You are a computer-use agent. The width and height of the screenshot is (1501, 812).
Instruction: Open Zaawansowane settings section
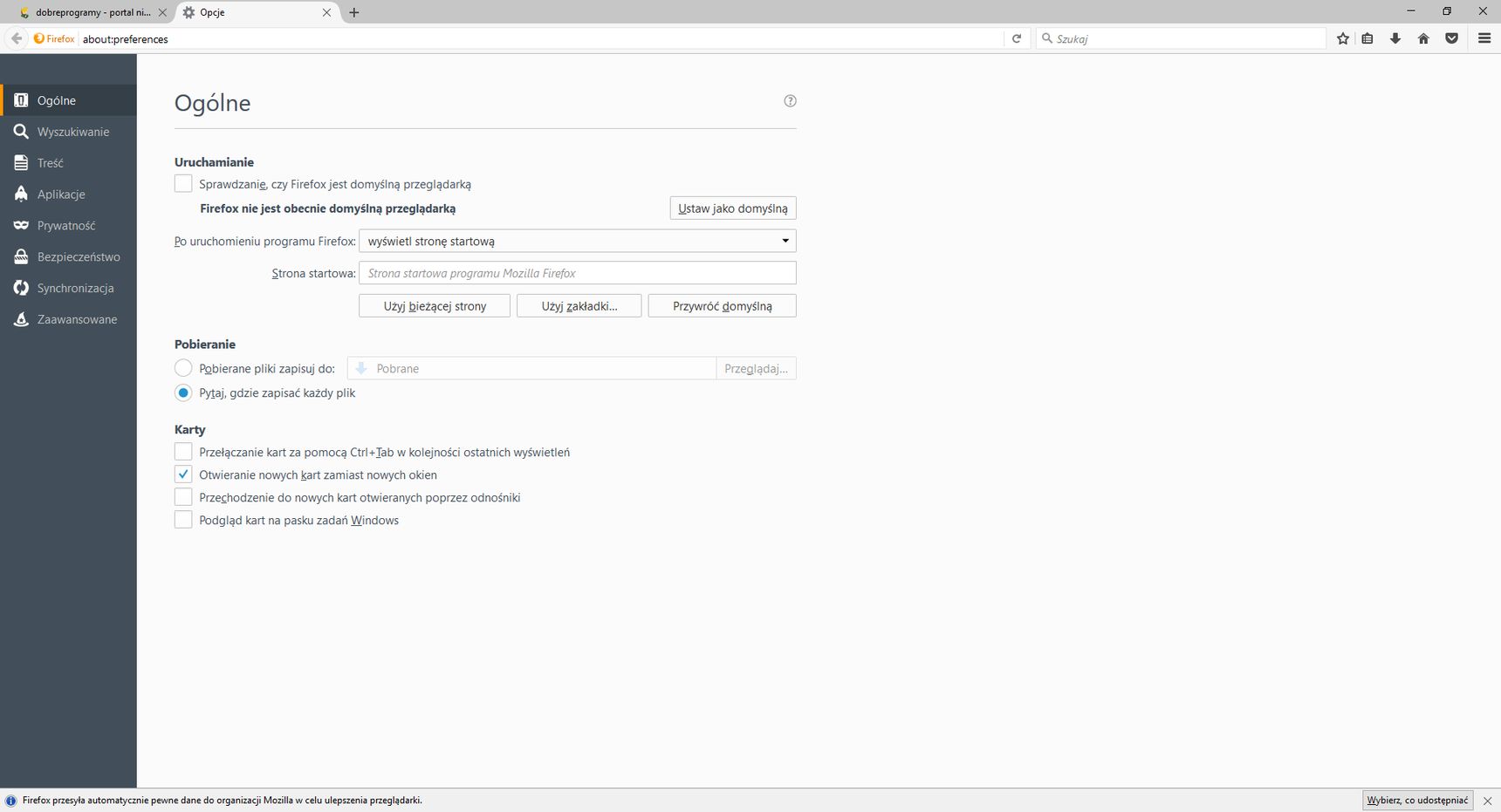(68, 320)
